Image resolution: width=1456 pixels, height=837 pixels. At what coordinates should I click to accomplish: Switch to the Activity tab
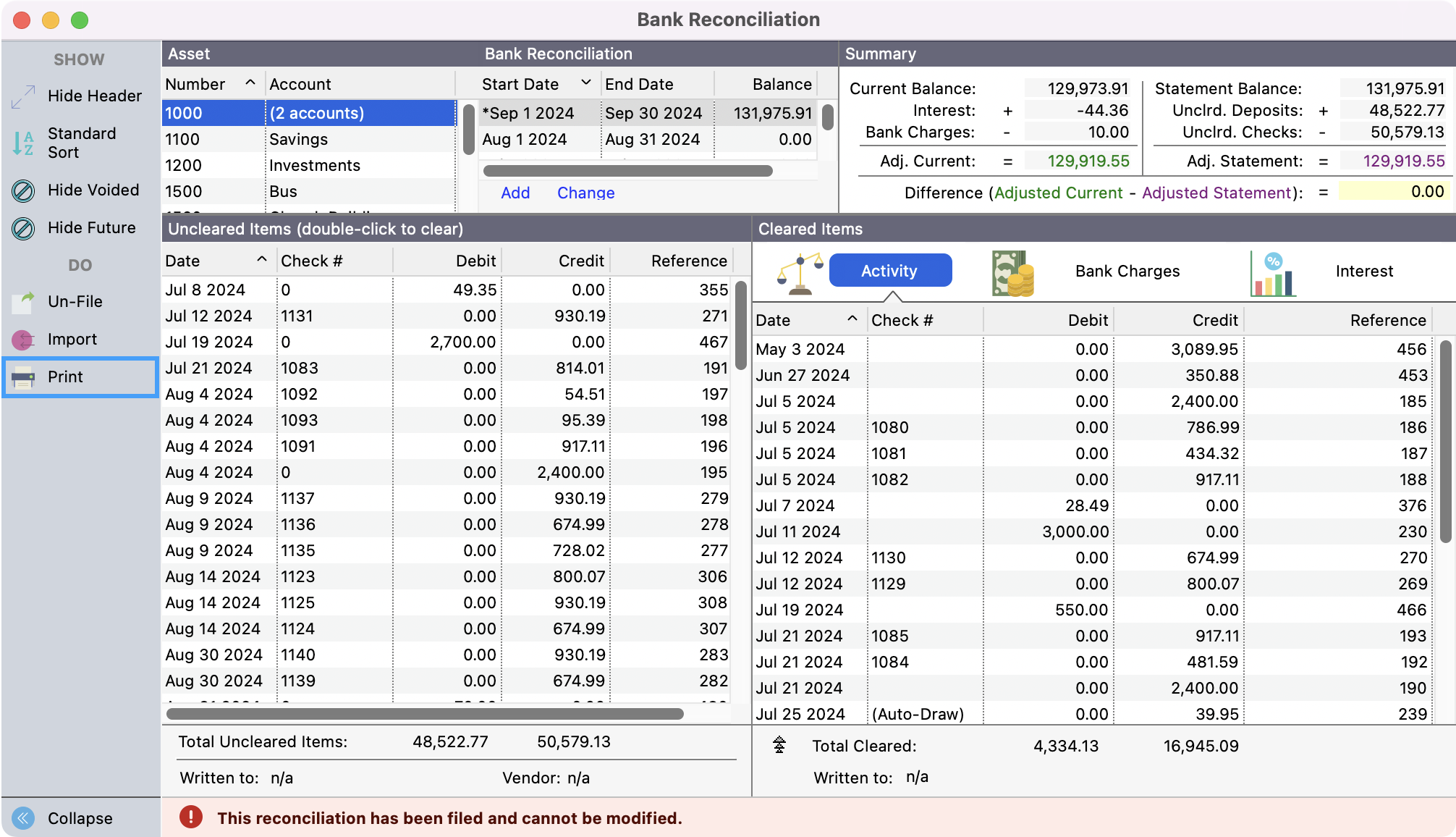point(890,271)
